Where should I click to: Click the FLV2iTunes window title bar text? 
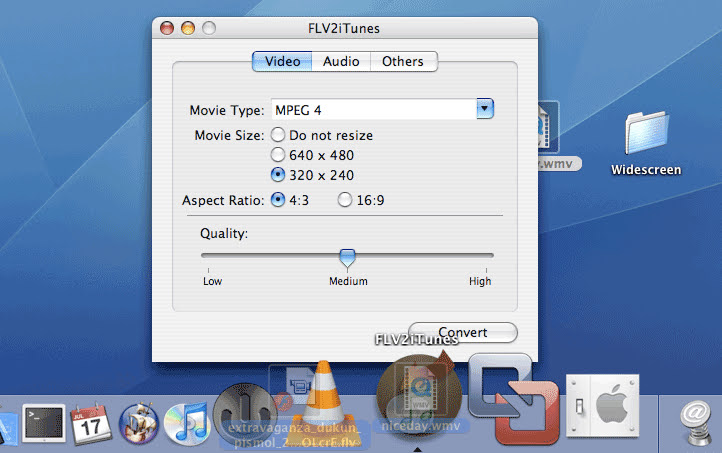pyautogui.click(x=344, y=29)
